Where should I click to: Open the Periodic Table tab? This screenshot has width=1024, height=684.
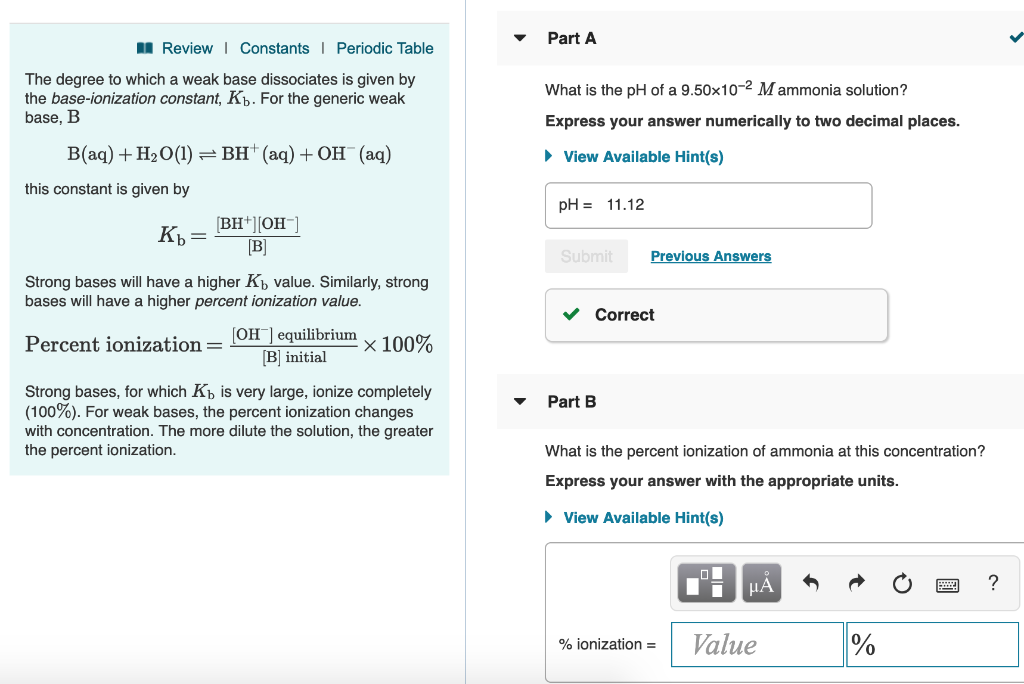pos(385,48)
